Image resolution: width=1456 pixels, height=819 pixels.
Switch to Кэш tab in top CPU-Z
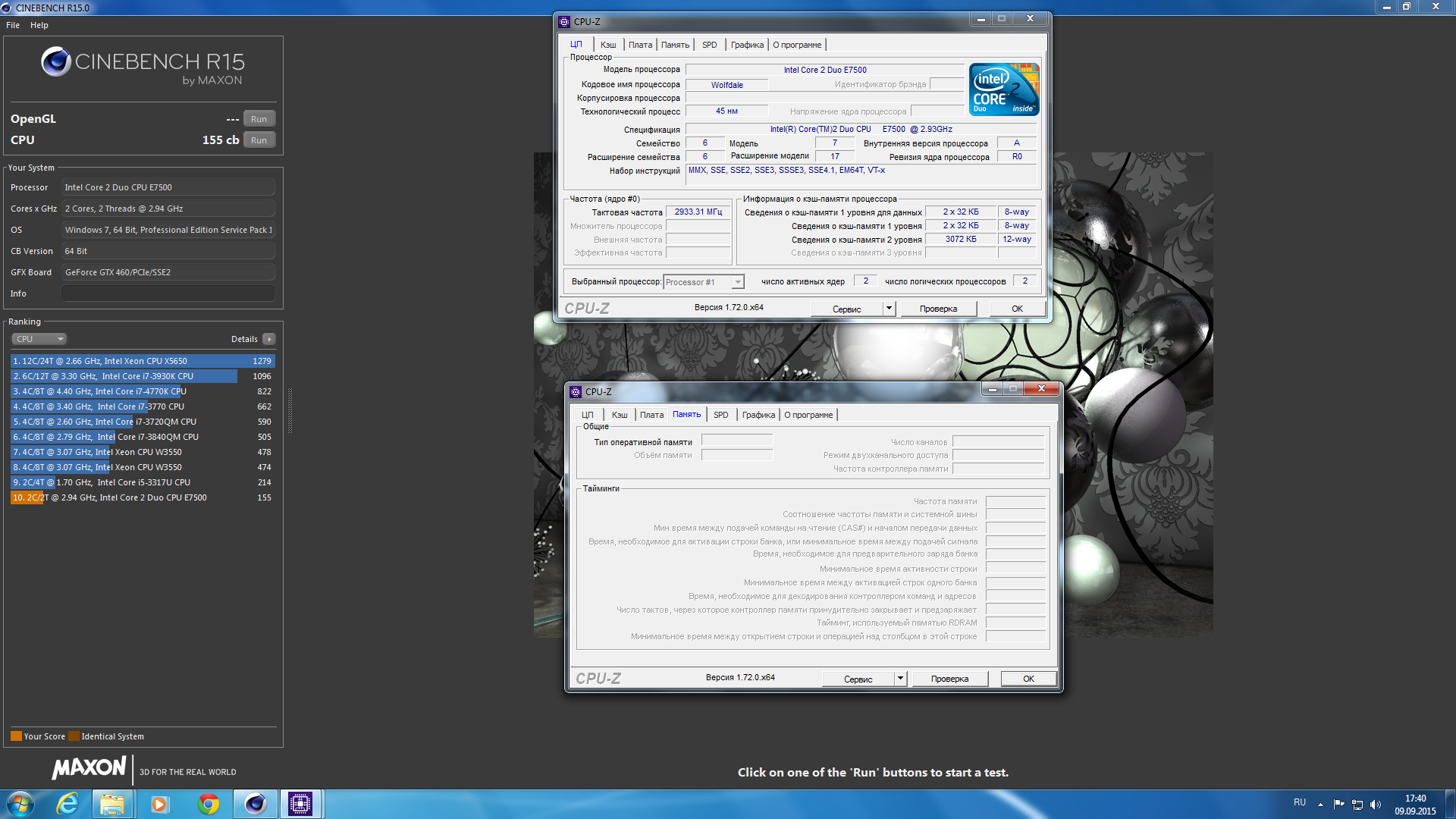pyautogui.click(x=608, y=45)
